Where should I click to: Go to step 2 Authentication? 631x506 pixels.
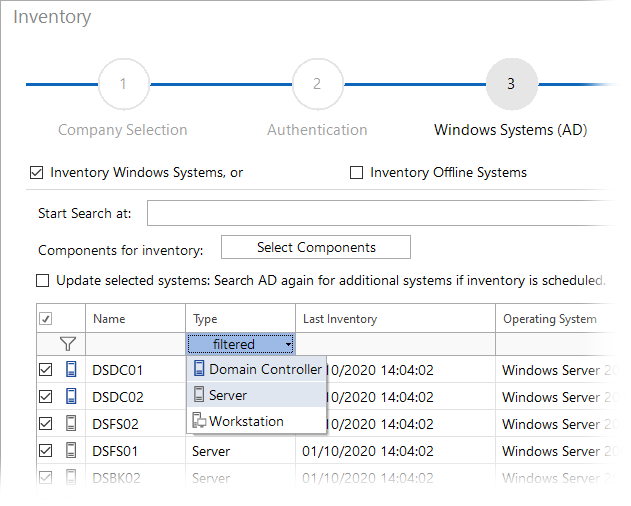[318, 84]
